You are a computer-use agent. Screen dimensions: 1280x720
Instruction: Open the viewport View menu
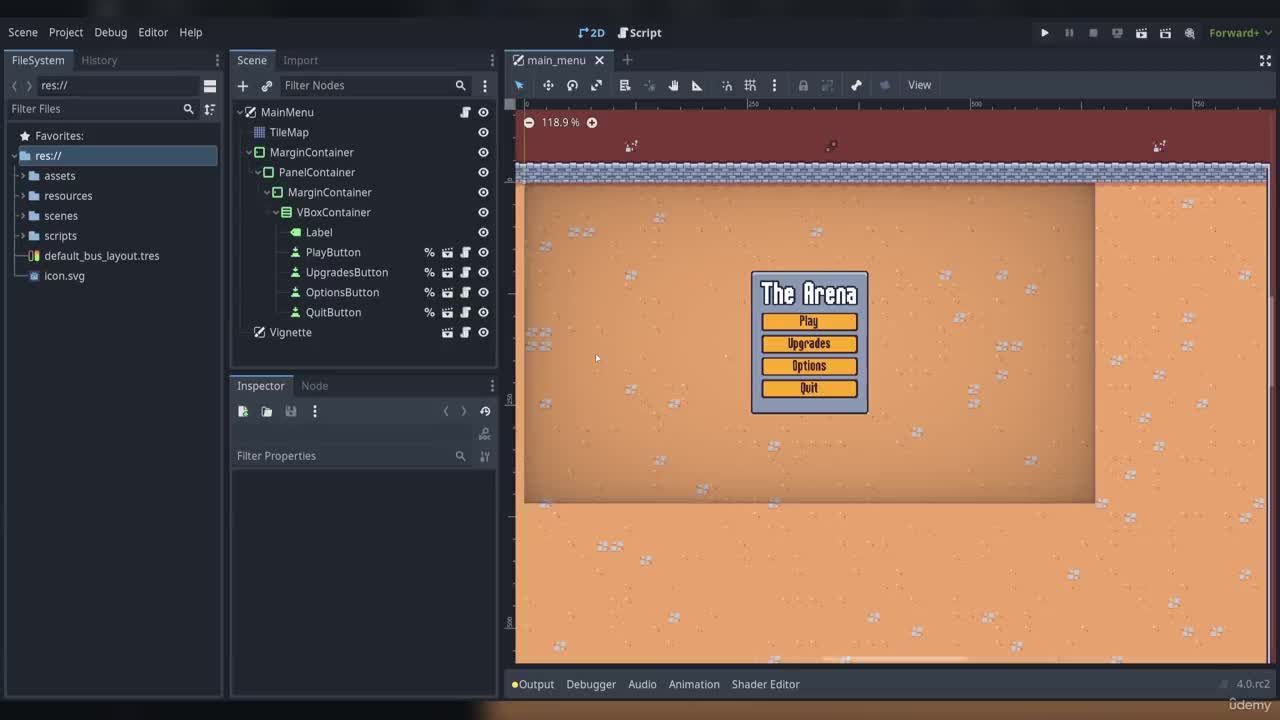(919, 85)
